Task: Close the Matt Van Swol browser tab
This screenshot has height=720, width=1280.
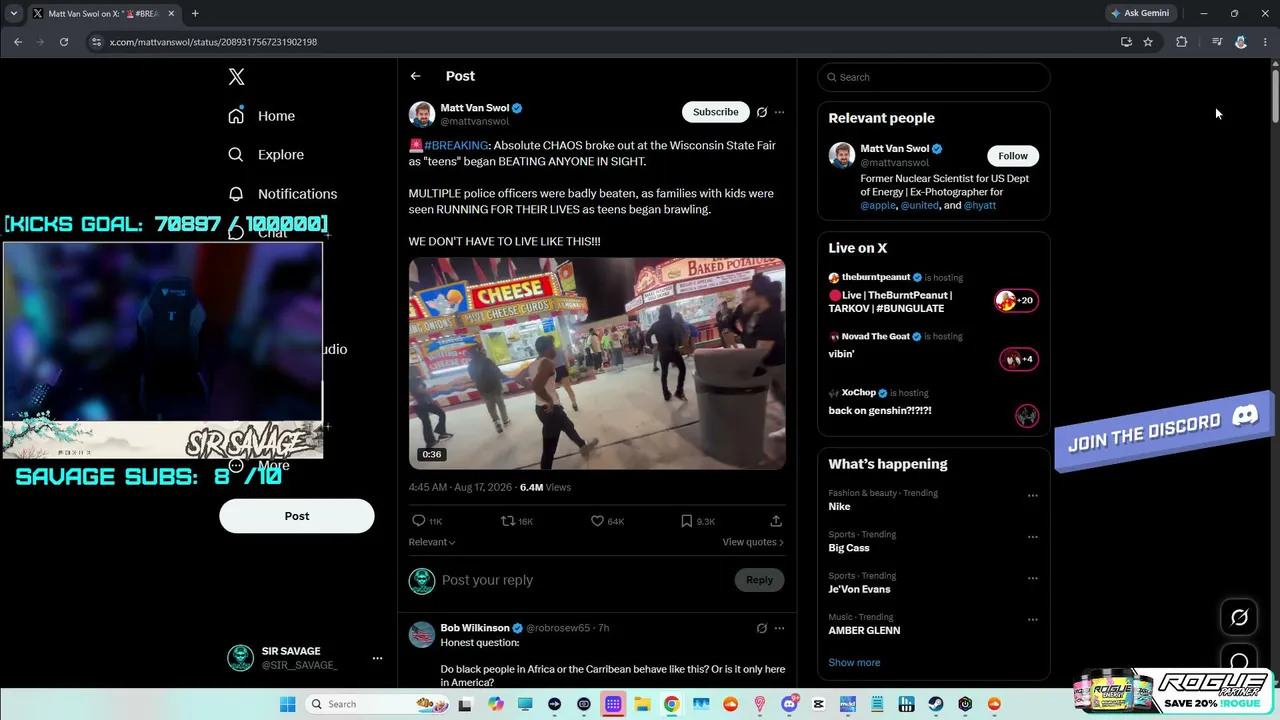Action: pyautogui.click(x=170, y=14)
